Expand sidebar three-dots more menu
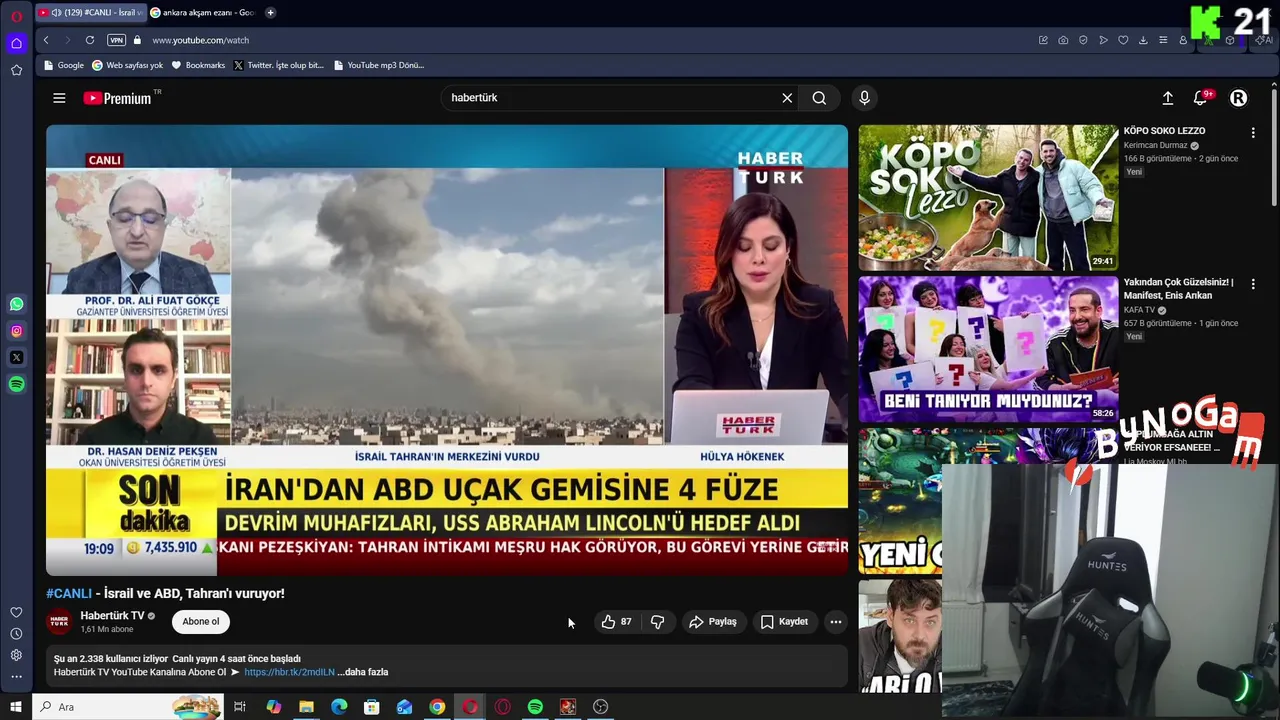The image size is (1280, 720). pos(16,677)
